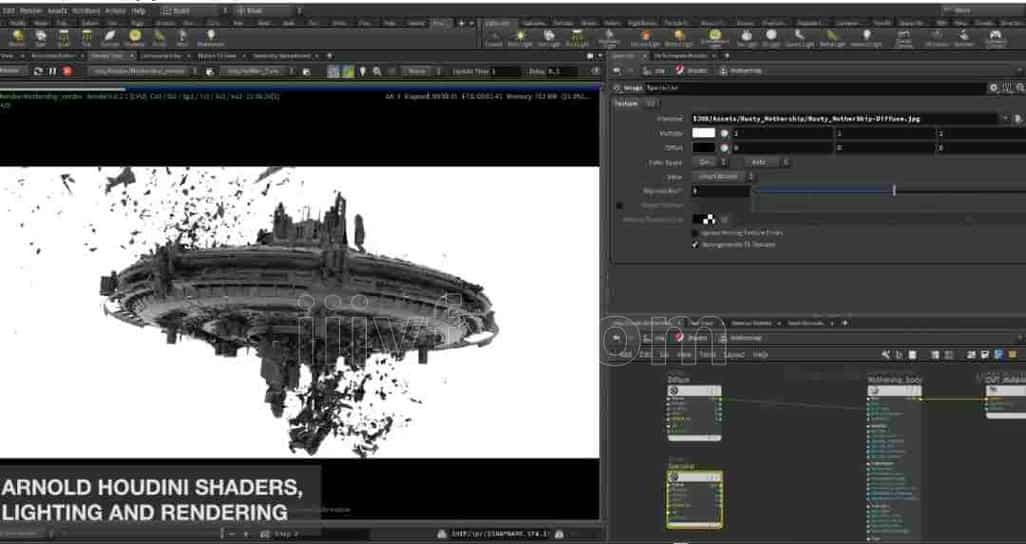This screenshot has width=1026, height=544.
Task: Stop the render with the red button
Action: point(67,71)
